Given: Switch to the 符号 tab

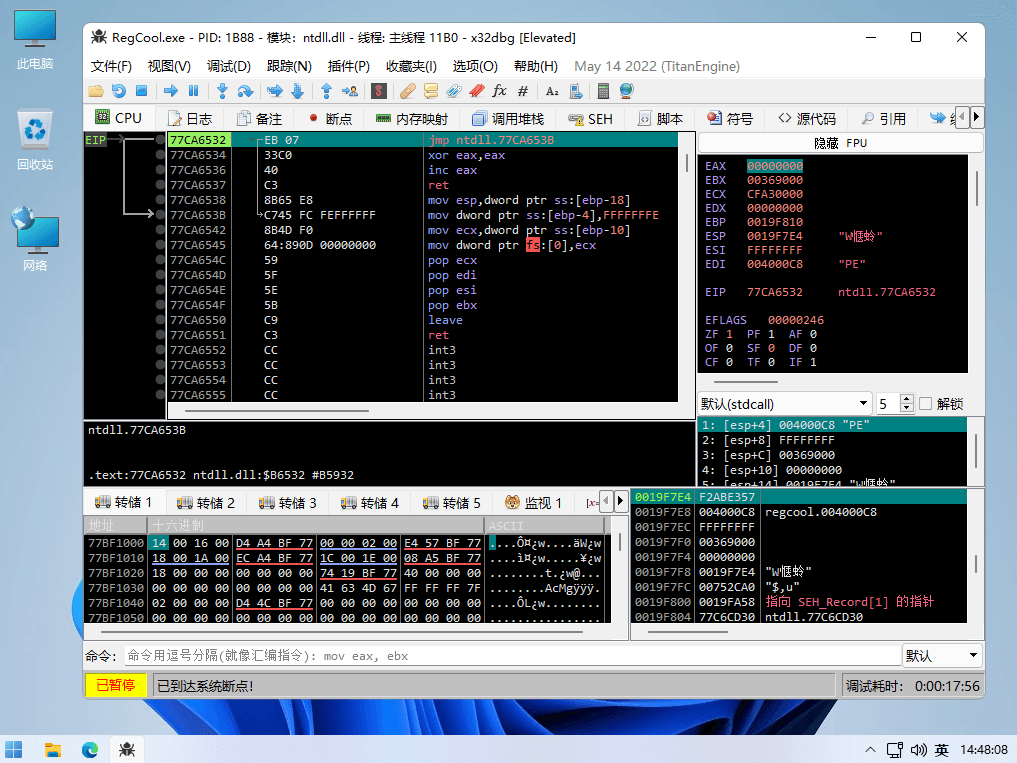Looking at the screenshot, I should 730,119.
